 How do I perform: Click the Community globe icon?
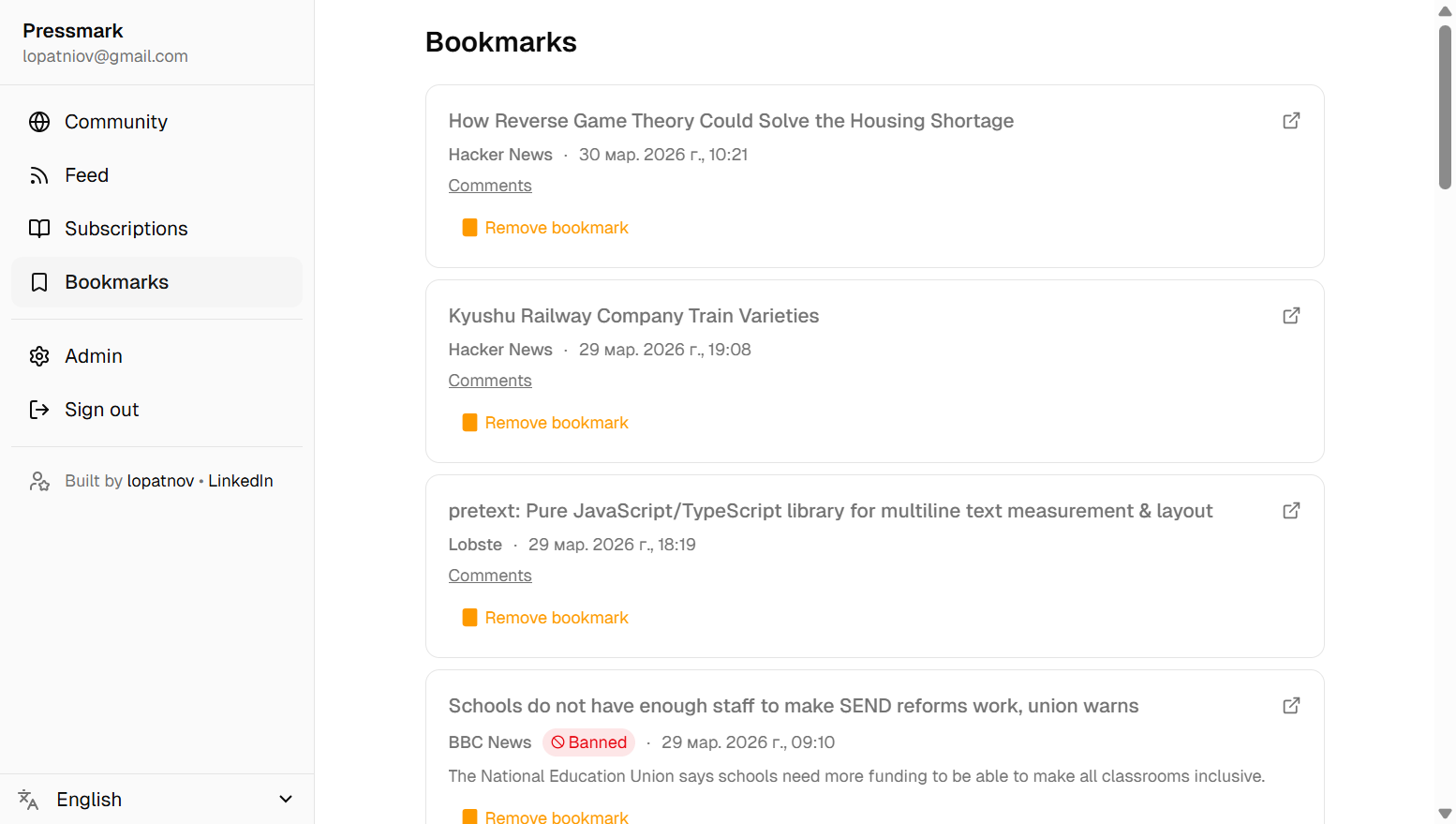(x=38, y=121)
